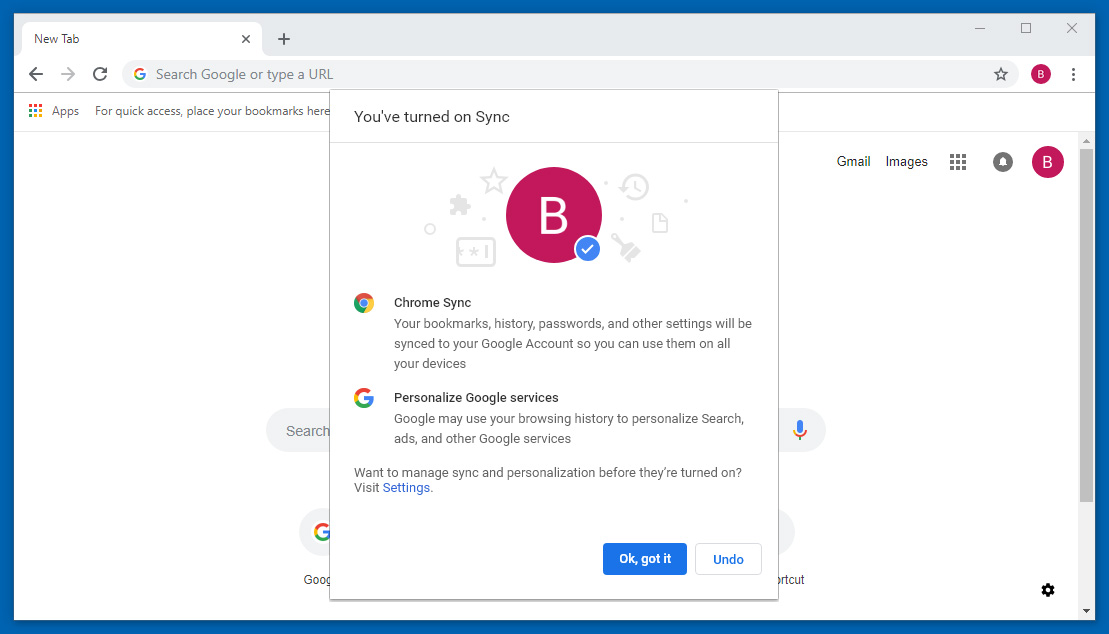Click the Personalize Google services heading
This screenshot has height=634, width=1109.
(x=476, y=398)
